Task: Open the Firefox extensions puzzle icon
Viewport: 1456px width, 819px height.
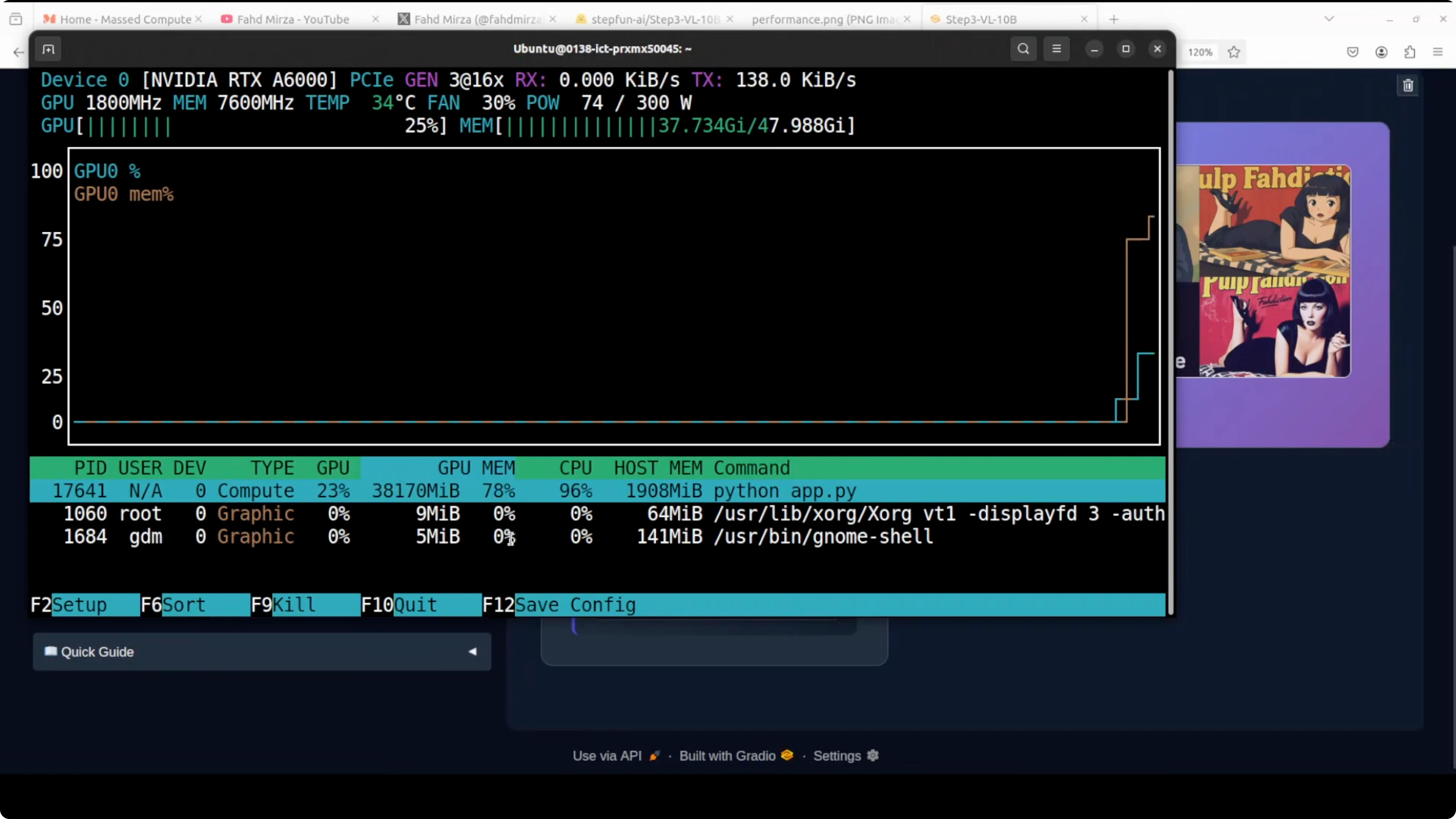Action: pyautogui.click(x=1410, y=52)
